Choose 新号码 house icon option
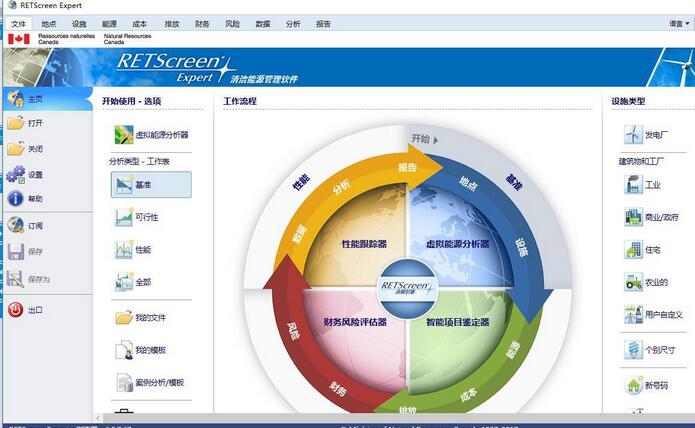 point(646,385)
